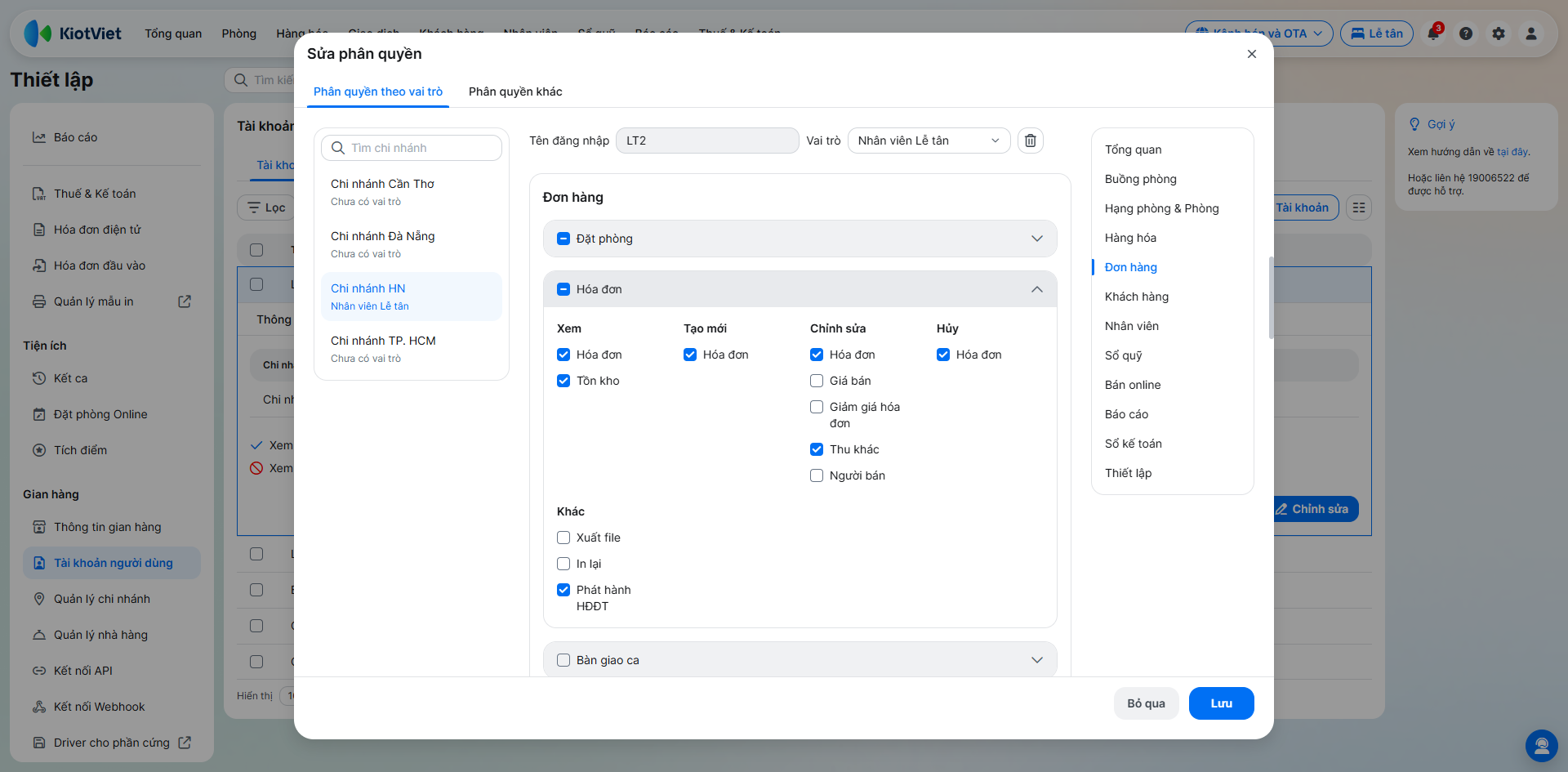Click the Lưu save button

point(1222,703)
